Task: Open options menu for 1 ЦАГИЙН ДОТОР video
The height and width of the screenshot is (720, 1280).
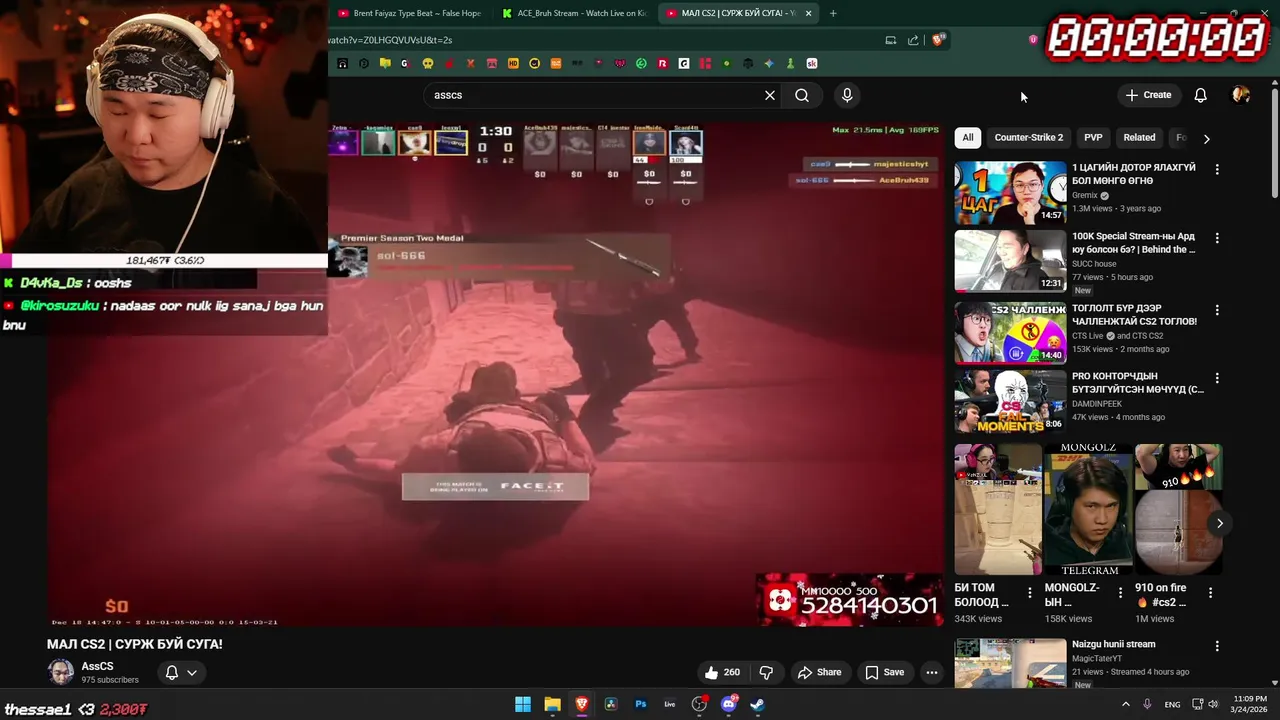Action: pyautogui.click(x=1217, y=170)
